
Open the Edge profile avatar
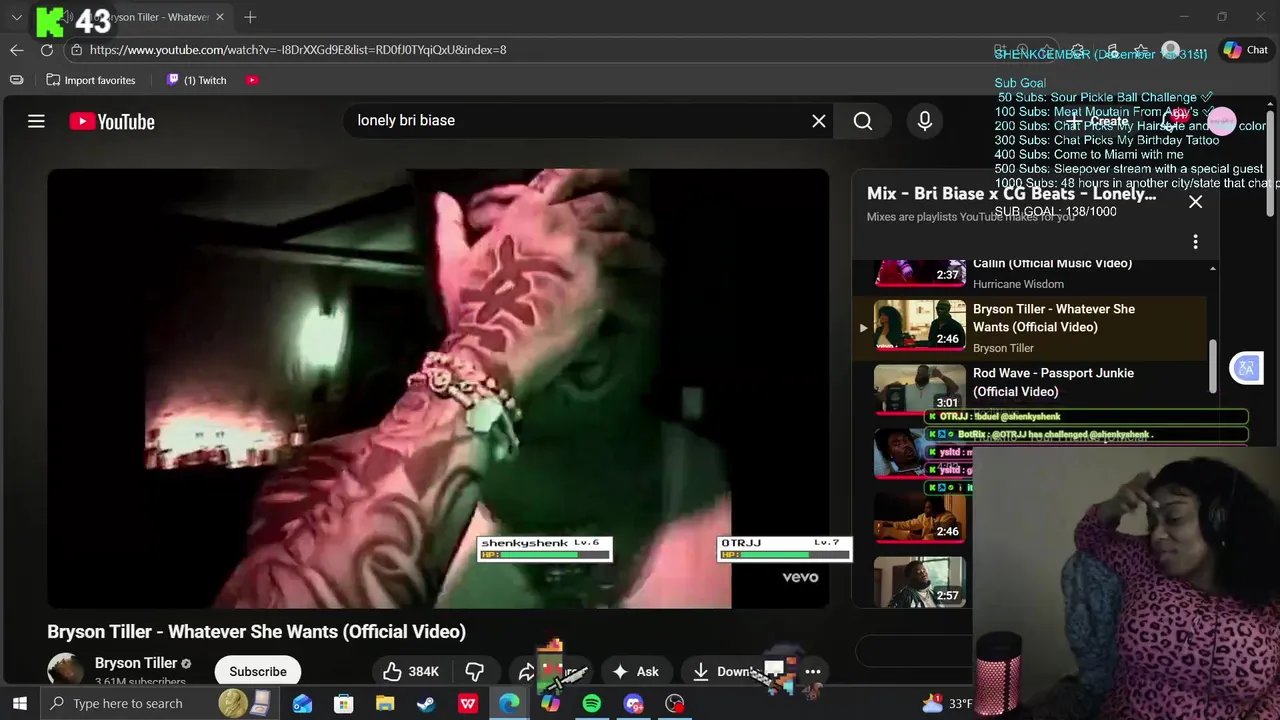point(1171,50)
